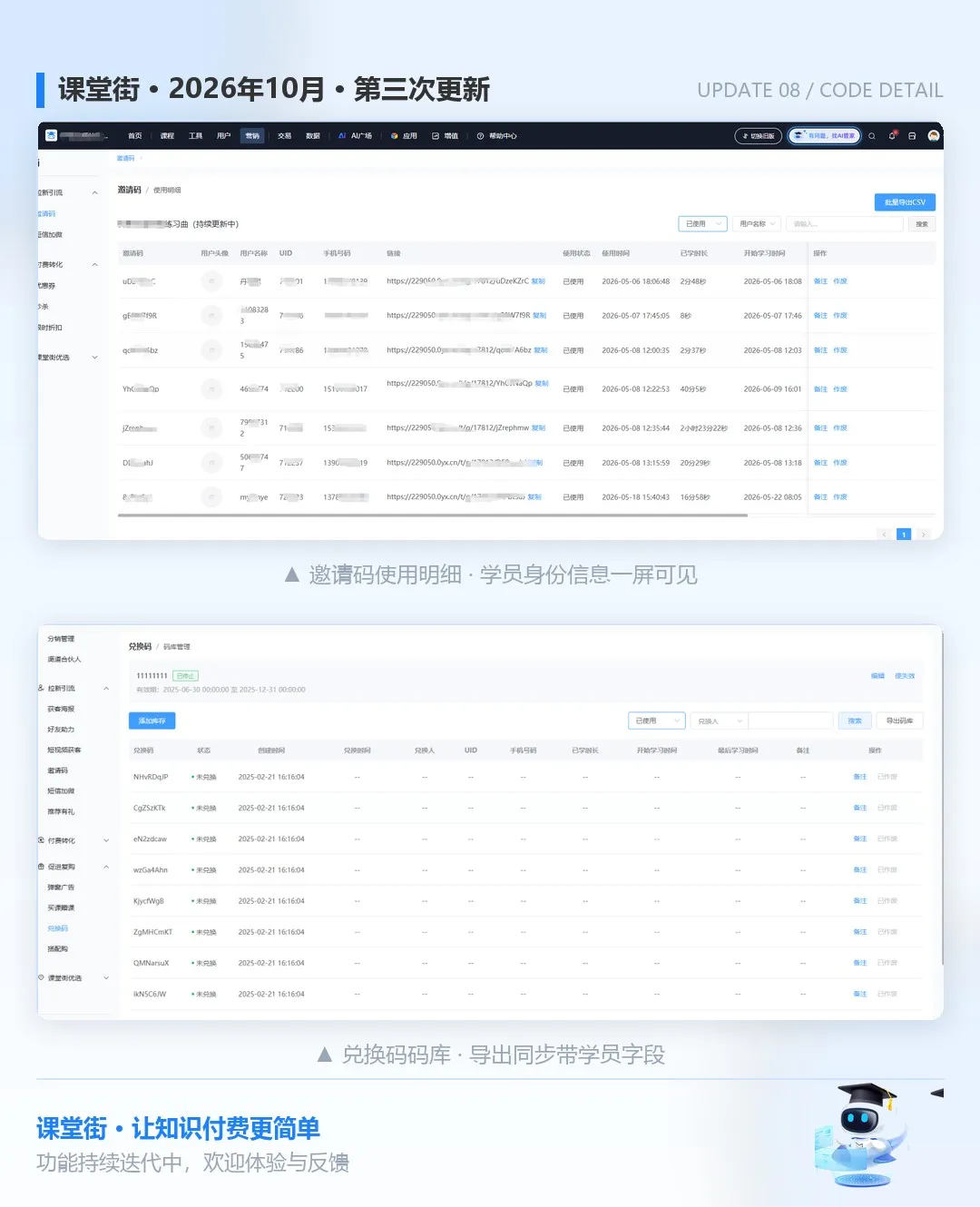The width and height of the screenshot is (980, 1207).
Task: Open the 用户名称 search-field dropdown
Action: pyautogui.click(x=757, y=224)
